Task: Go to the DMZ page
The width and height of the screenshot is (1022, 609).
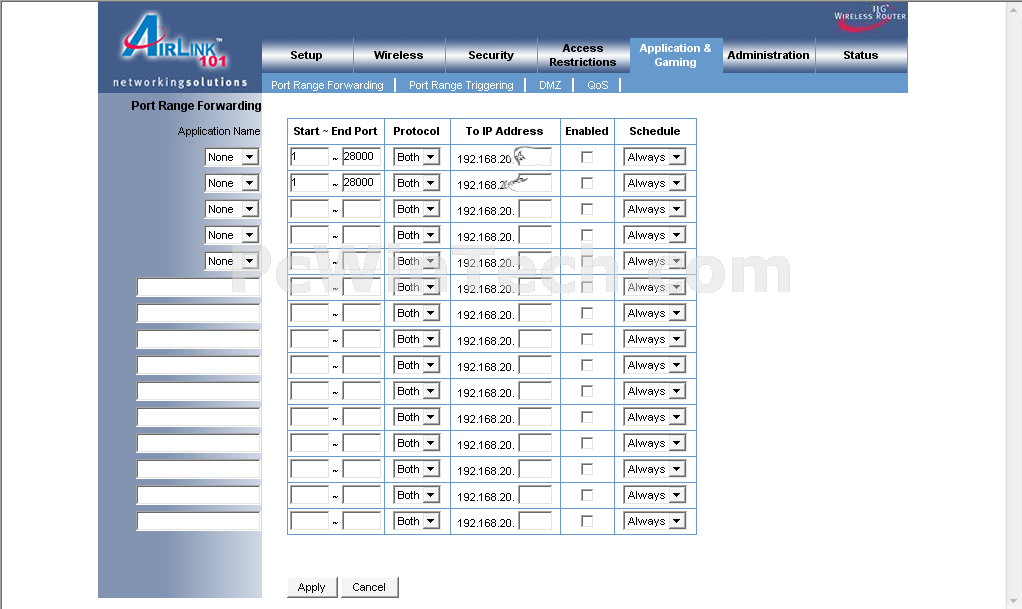Action: (550, 85)
